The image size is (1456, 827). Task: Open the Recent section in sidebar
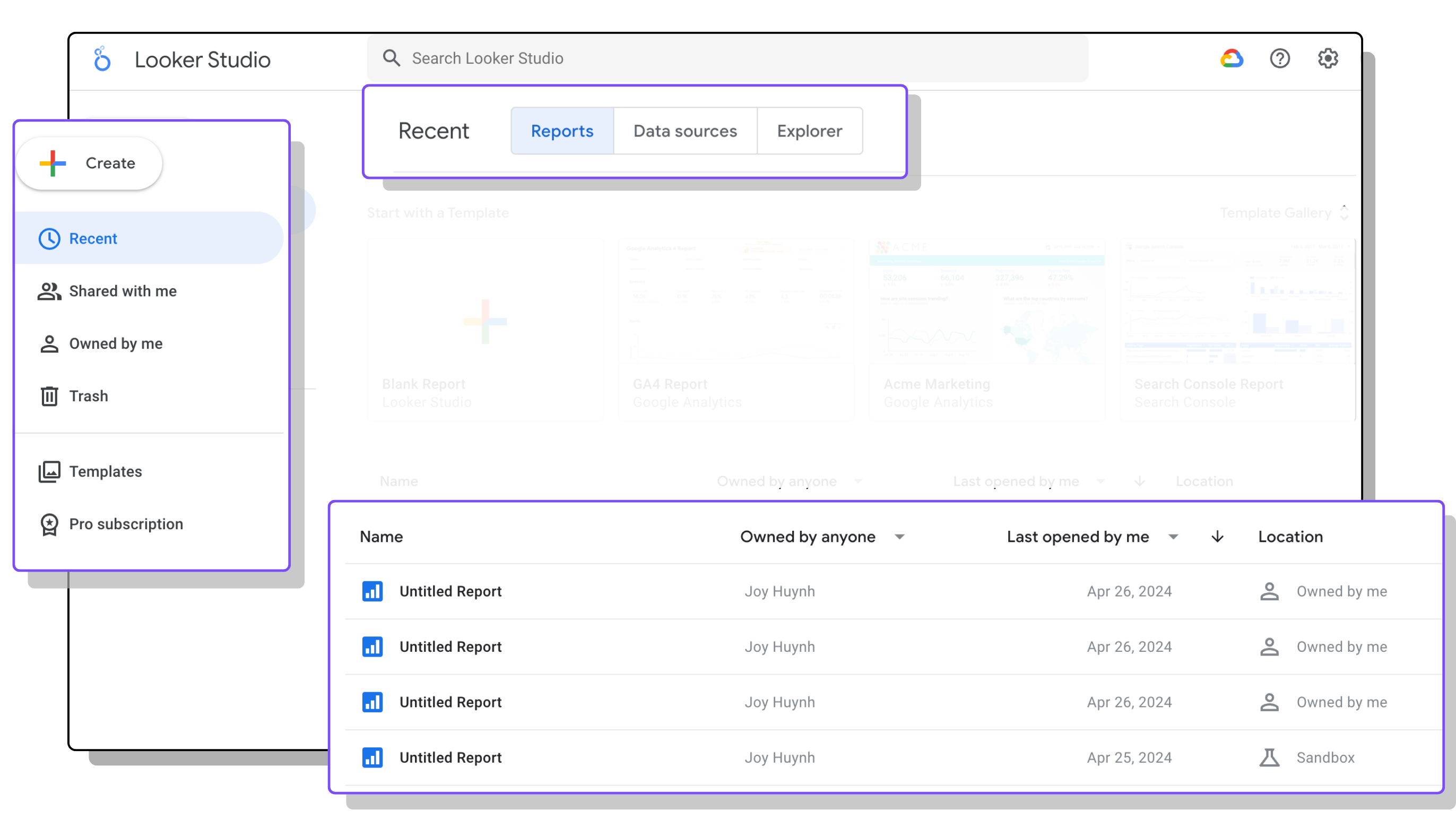(93, 238)
